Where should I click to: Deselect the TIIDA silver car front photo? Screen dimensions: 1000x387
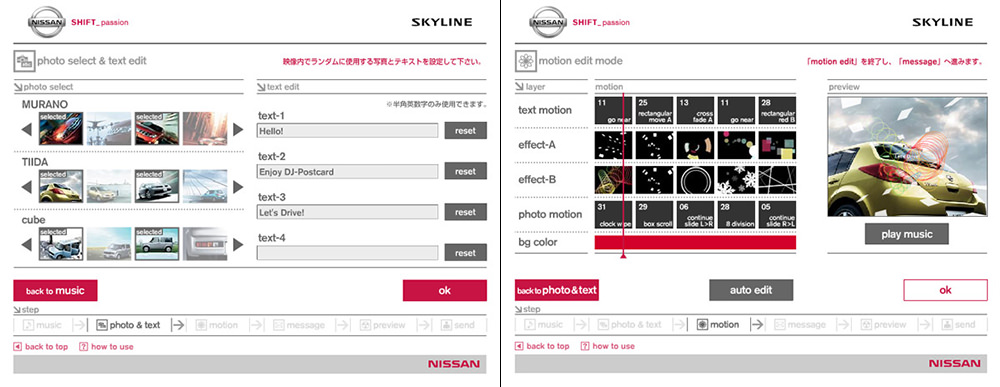[157, 187]
